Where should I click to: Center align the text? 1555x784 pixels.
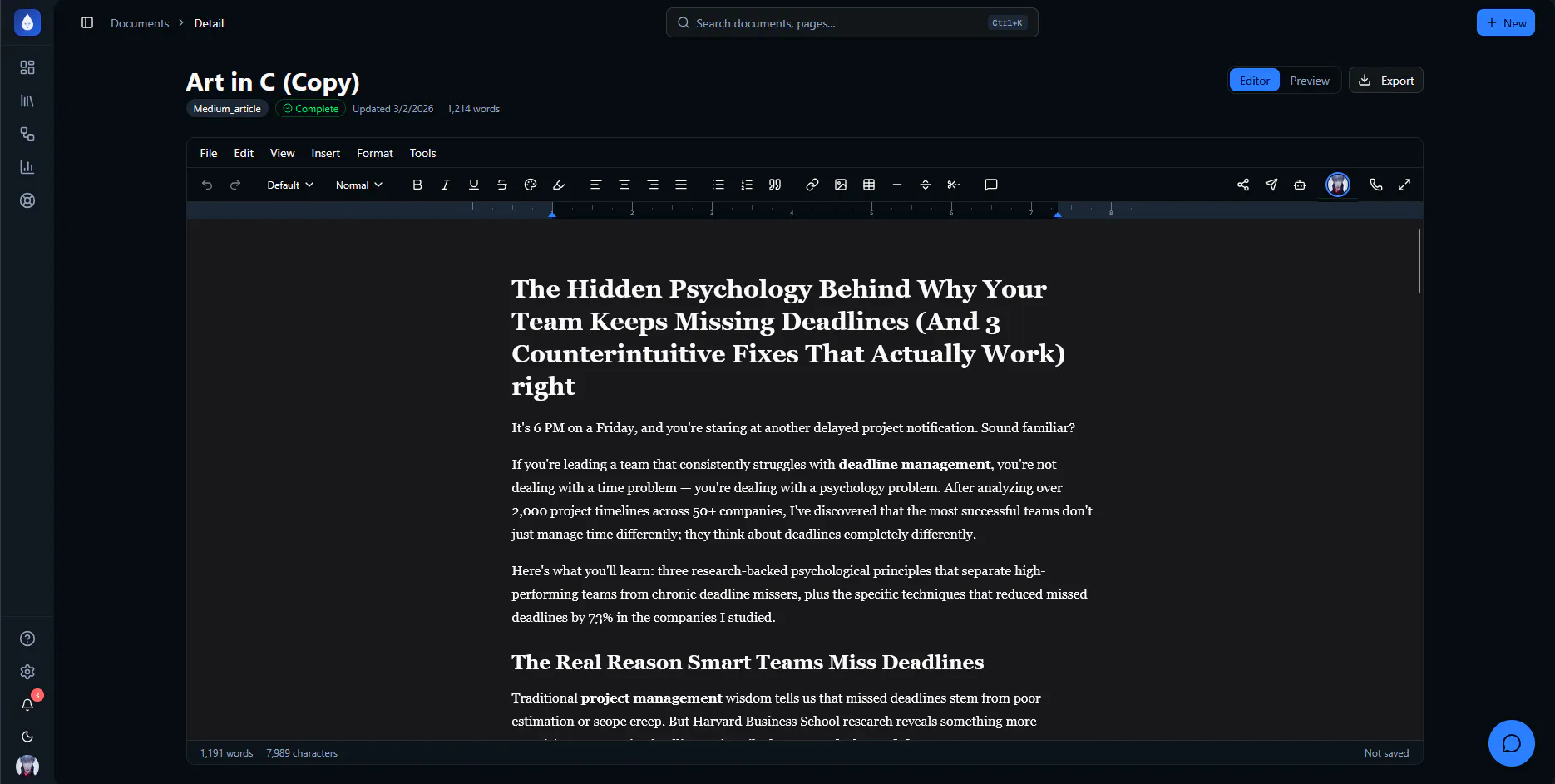click(624, 185)
